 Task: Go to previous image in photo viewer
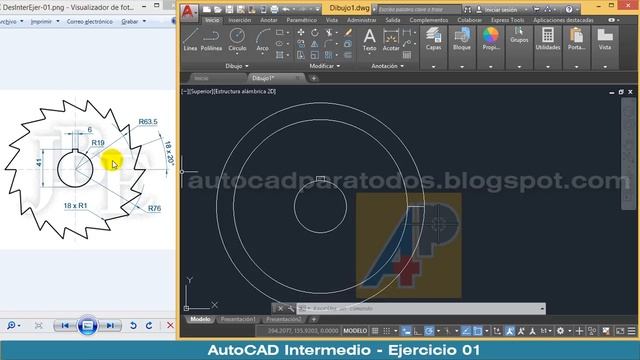[64, 325]
